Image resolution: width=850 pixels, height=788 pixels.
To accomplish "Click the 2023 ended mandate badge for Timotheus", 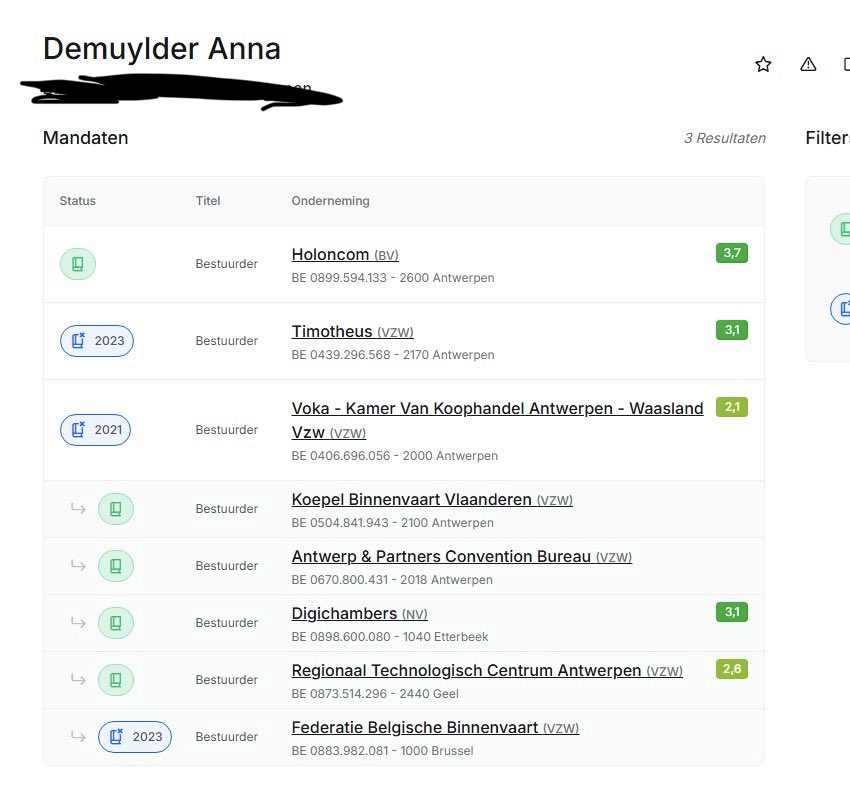I will pyautogui.click(x=96, y=341).
